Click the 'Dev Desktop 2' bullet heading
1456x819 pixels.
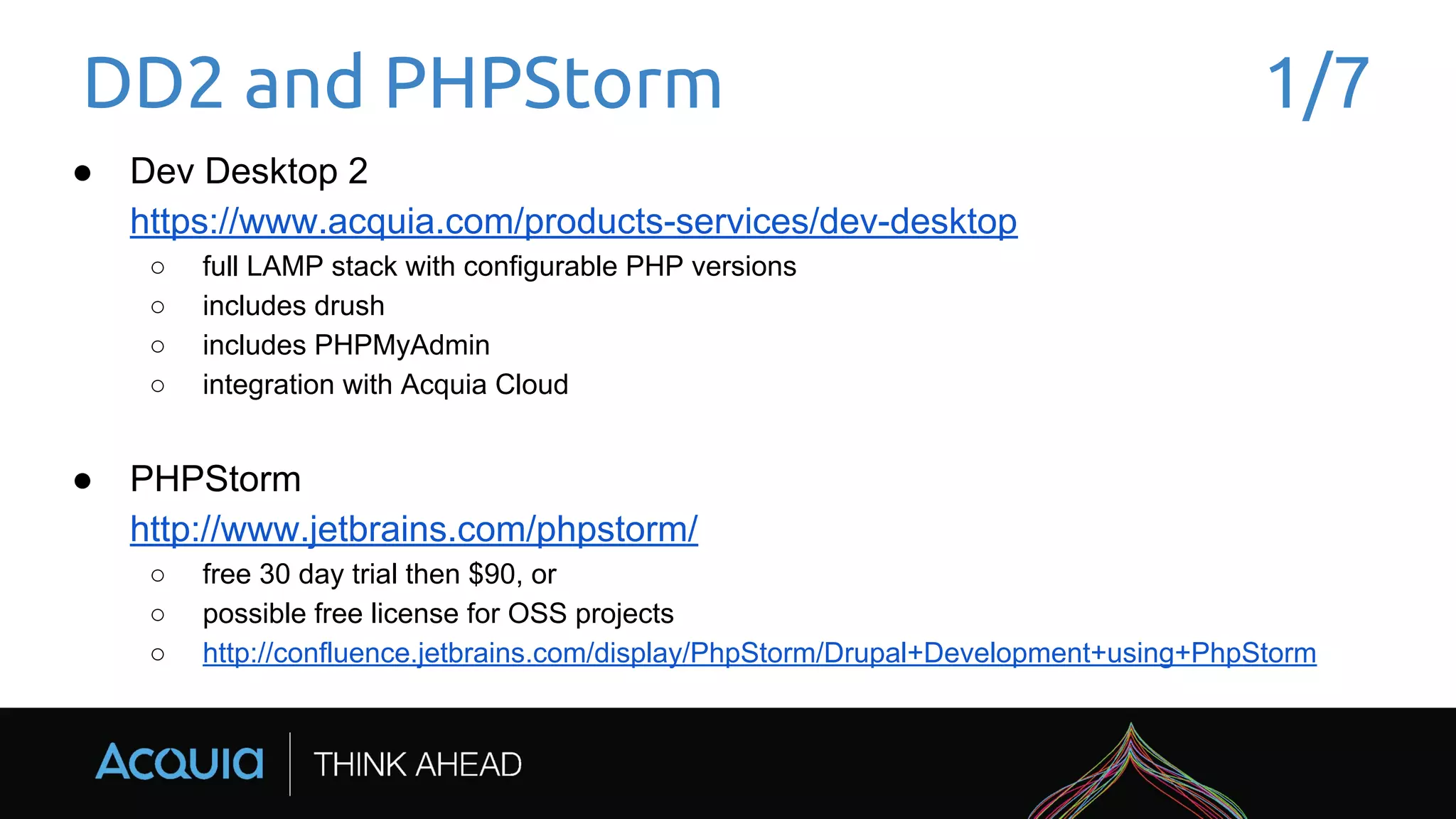pyautogui.click(x=249, y=171)
